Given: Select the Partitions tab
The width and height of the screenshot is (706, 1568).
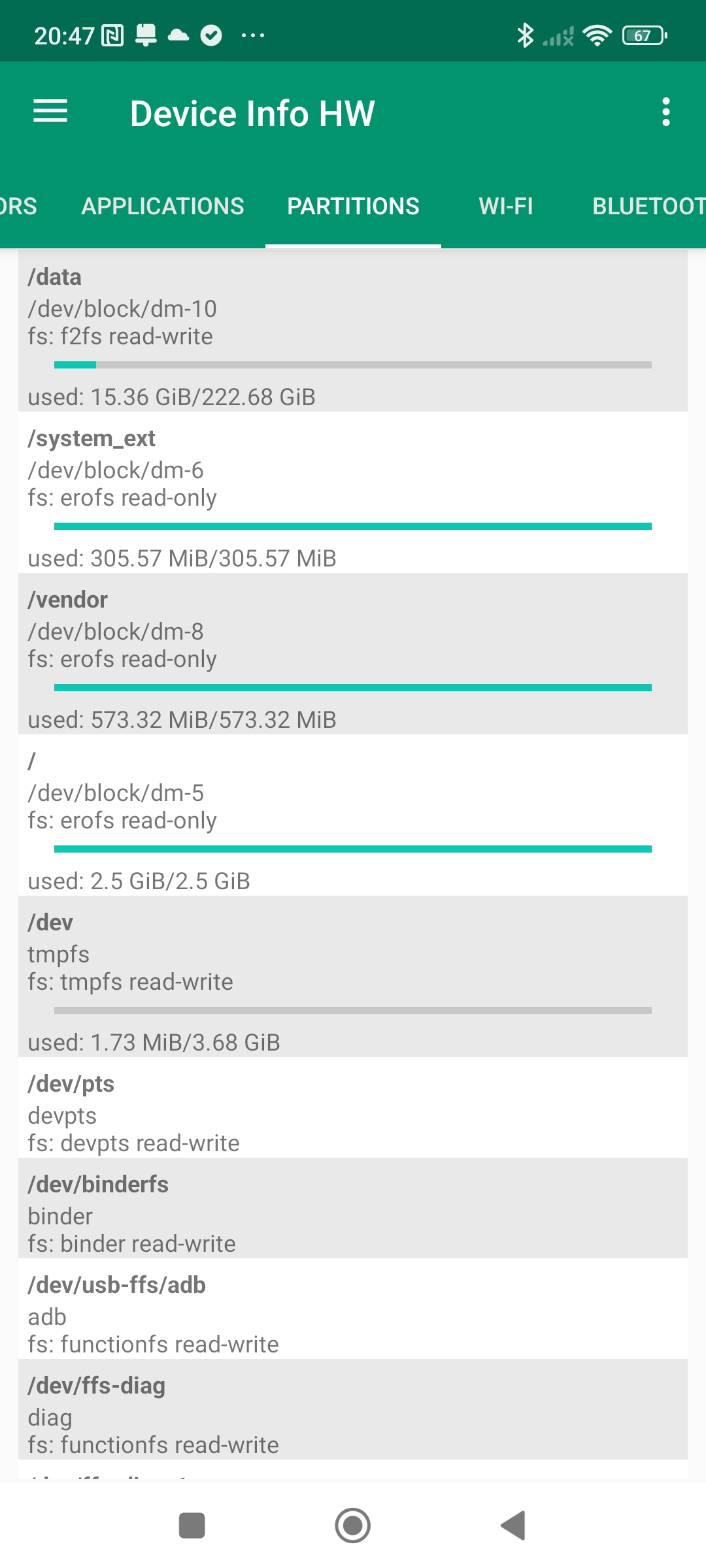Looking at the screenshot, I should 353,206.
